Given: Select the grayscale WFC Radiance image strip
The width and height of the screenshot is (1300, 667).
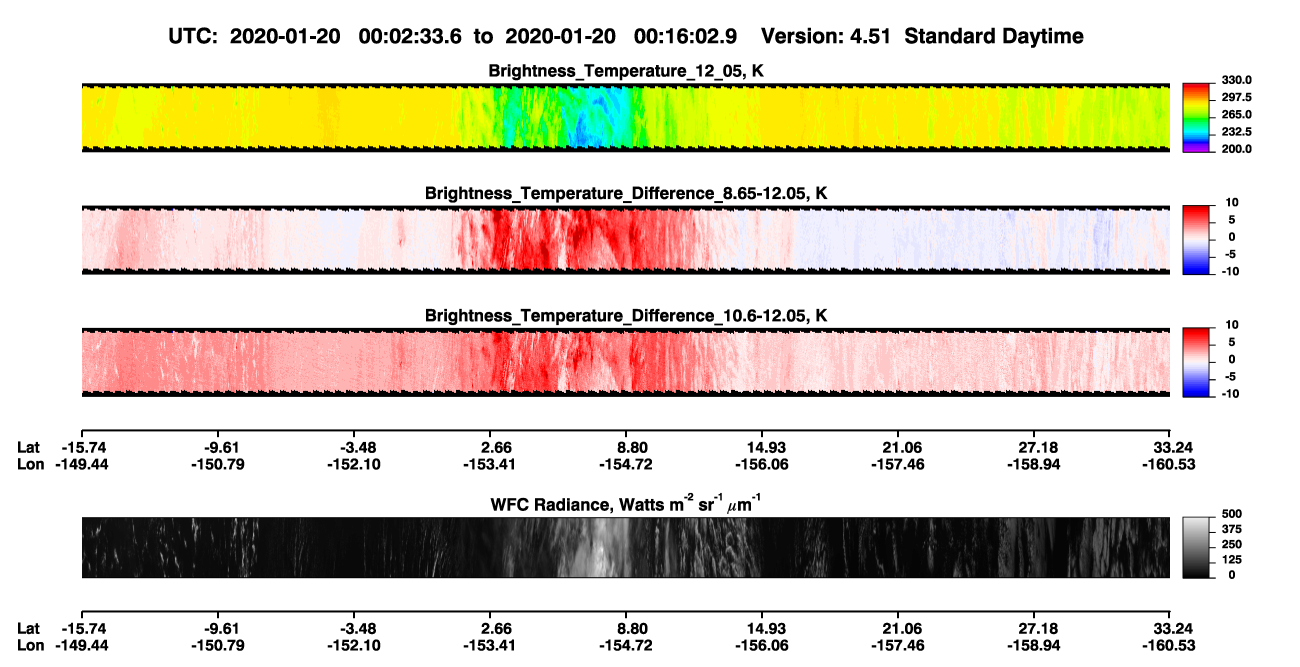Looking at the screenshot, I should (x=625, y=547).
